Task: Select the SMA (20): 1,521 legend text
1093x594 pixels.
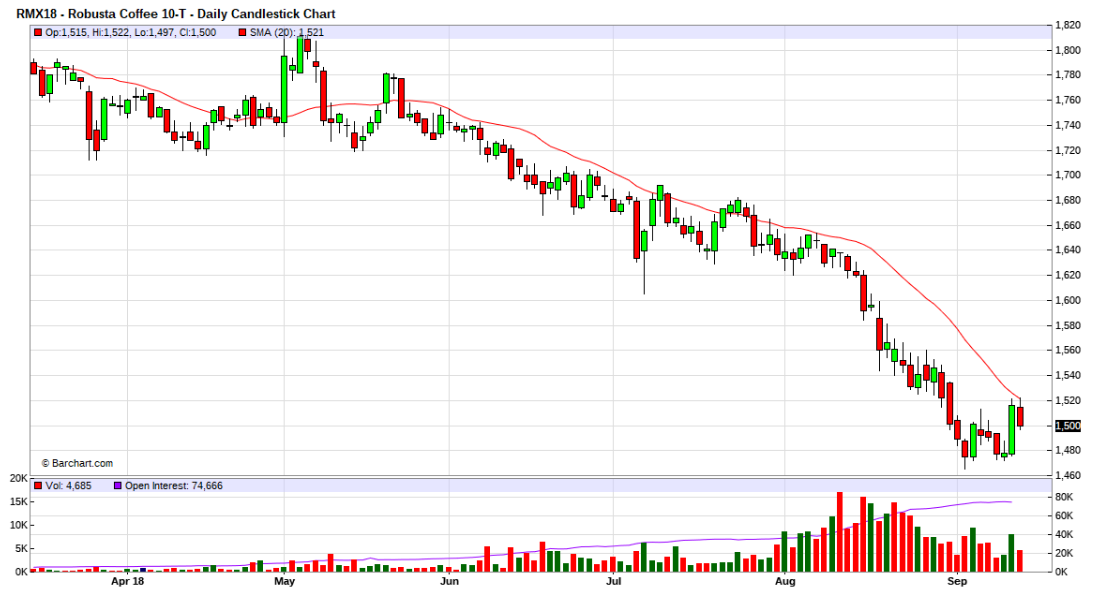Action: tap(286, 33)
